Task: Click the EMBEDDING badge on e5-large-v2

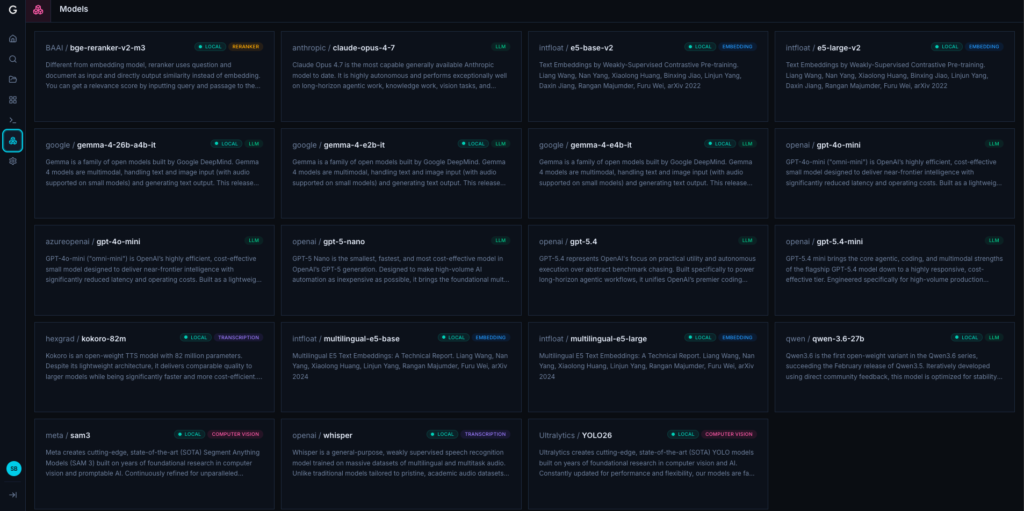Action: tap(985, 47)
